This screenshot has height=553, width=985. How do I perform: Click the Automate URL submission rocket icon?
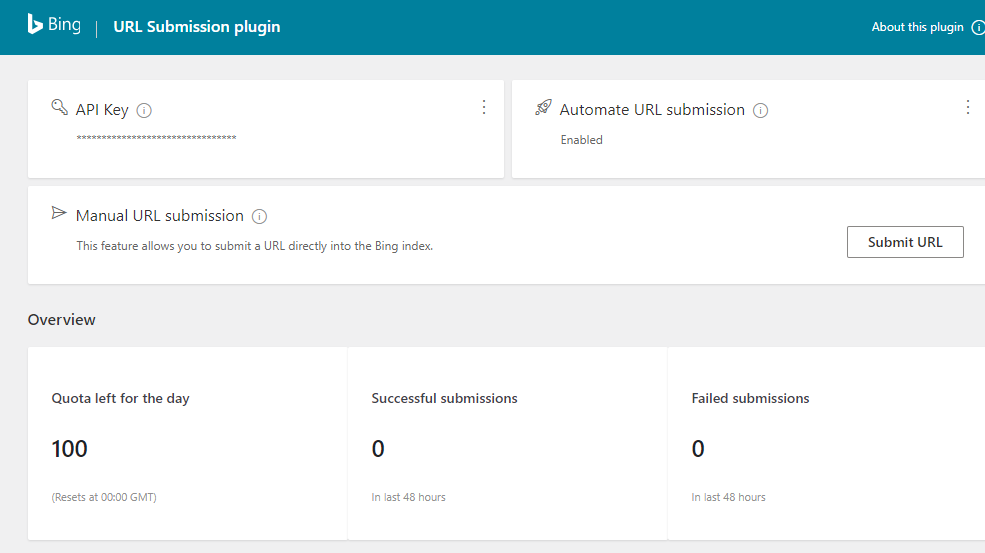[x=543, y=107]
